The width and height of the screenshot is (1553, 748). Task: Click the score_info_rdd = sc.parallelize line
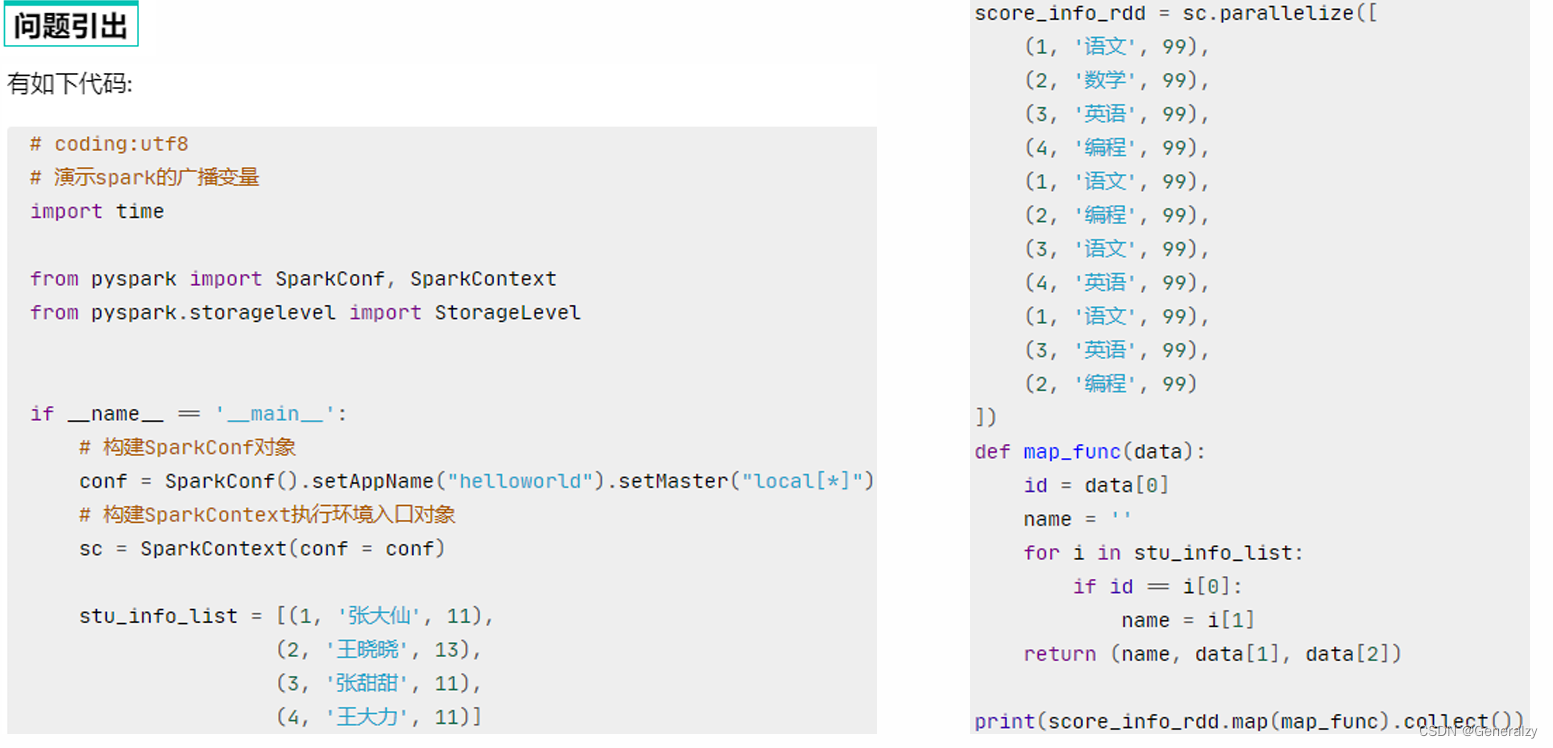click(x=1177, y=13)
